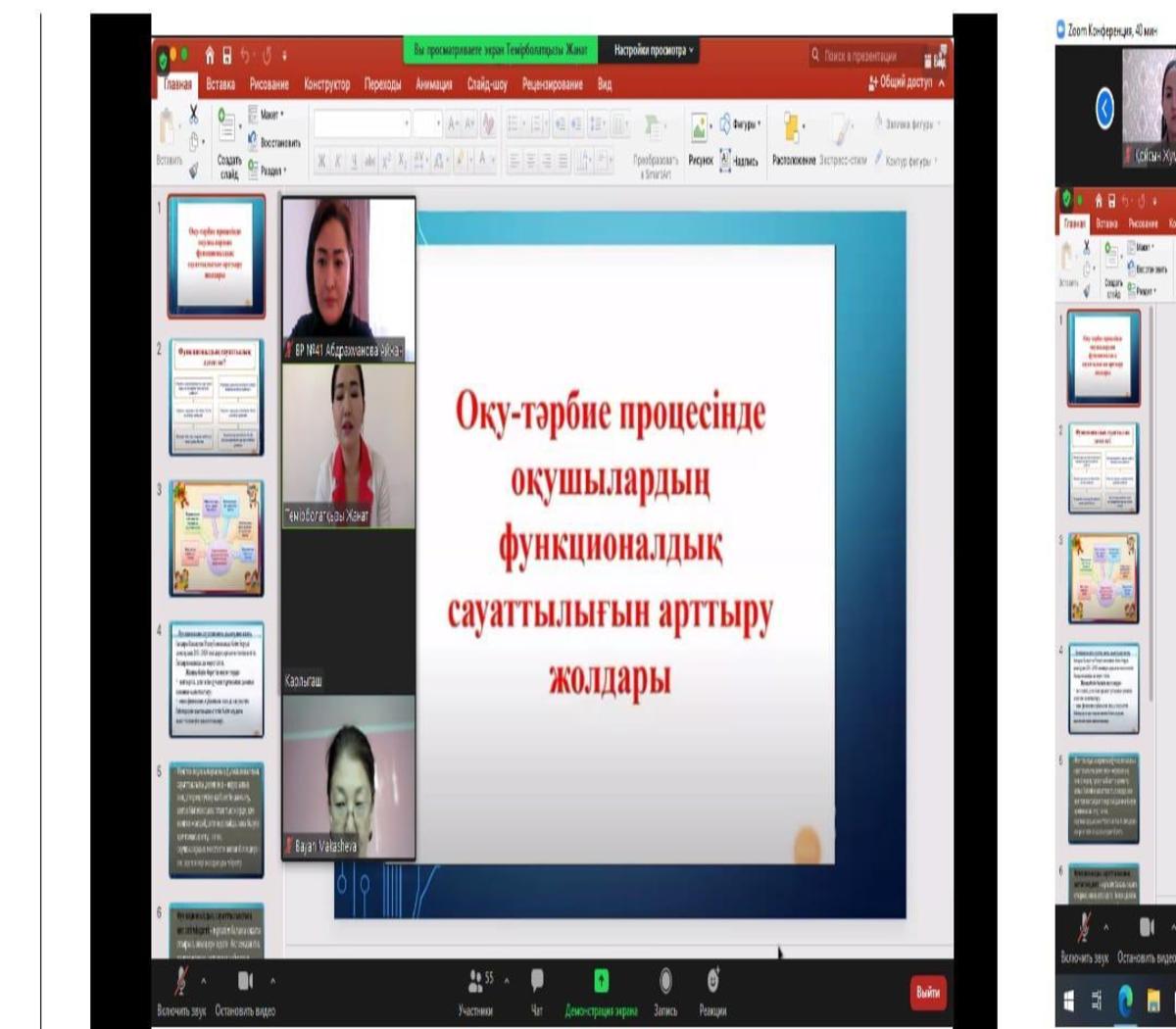The width and height of the screenshot is (1176, 1029).
Task: Open the Чат chat panel
Action: [537, 983]
